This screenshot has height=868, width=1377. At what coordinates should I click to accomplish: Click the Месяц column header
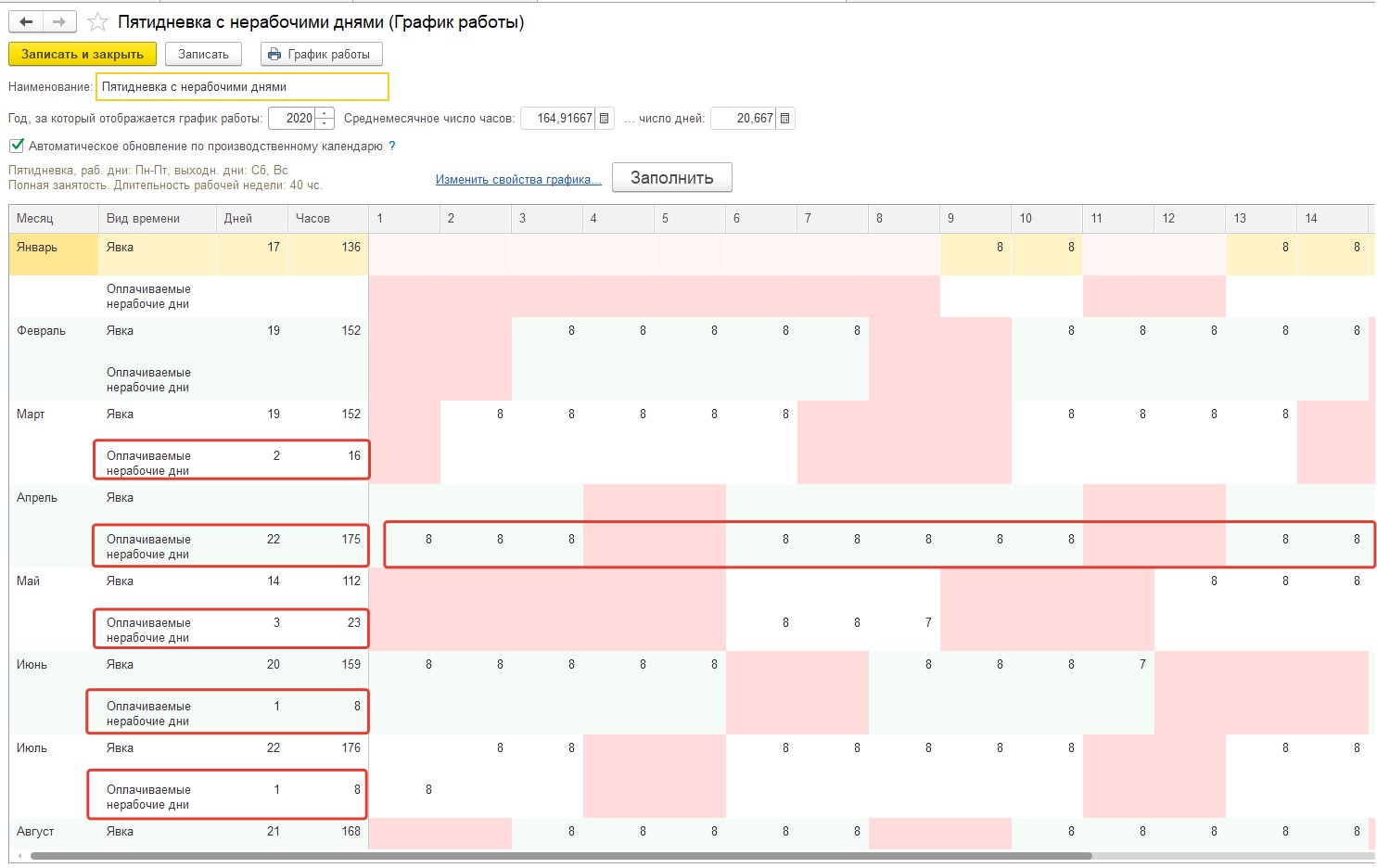click(x=54, y=219)
